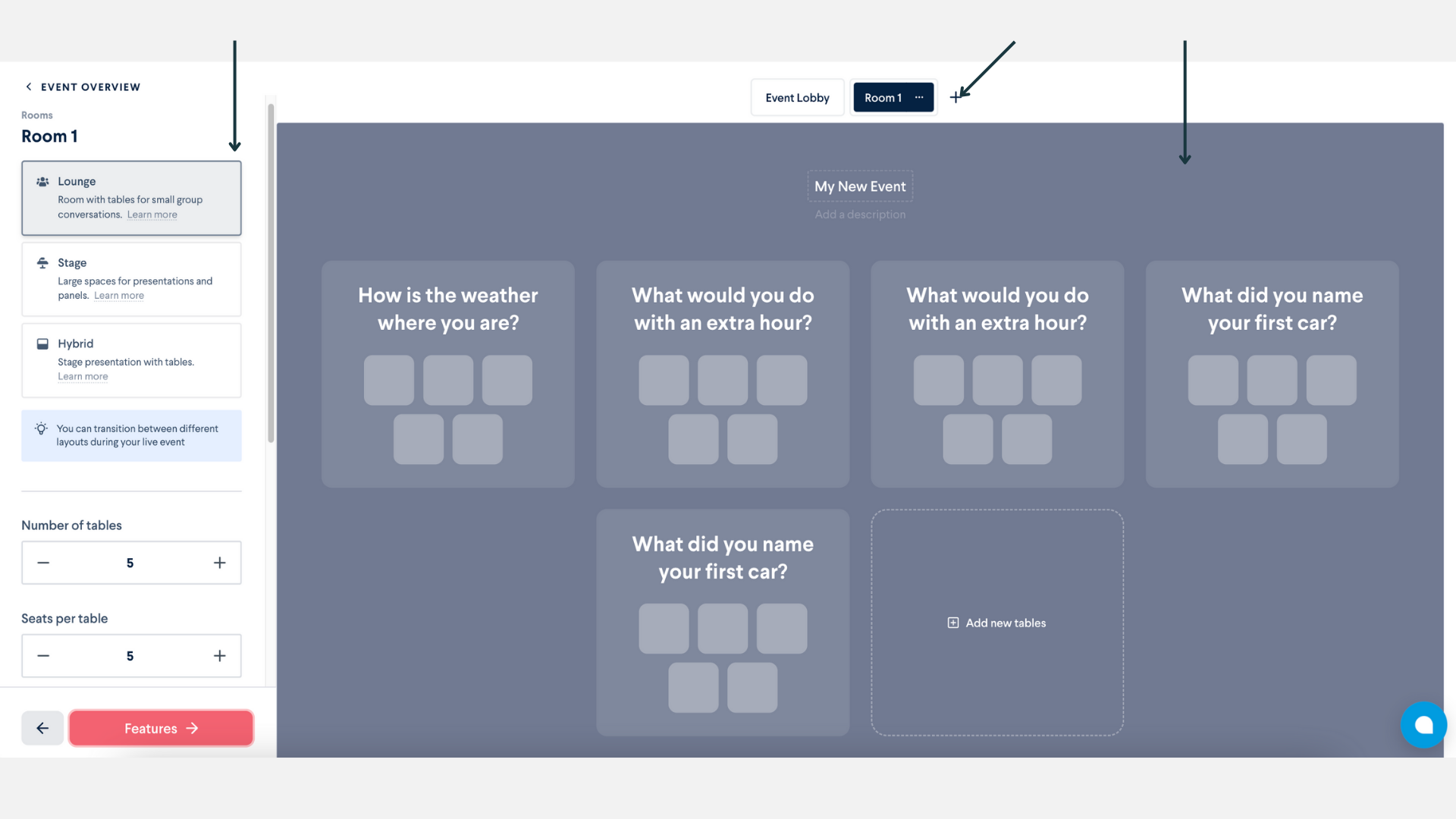Switch to the Event Lobby tab
Screen dimensions: 1456x819
pos(797,97)
